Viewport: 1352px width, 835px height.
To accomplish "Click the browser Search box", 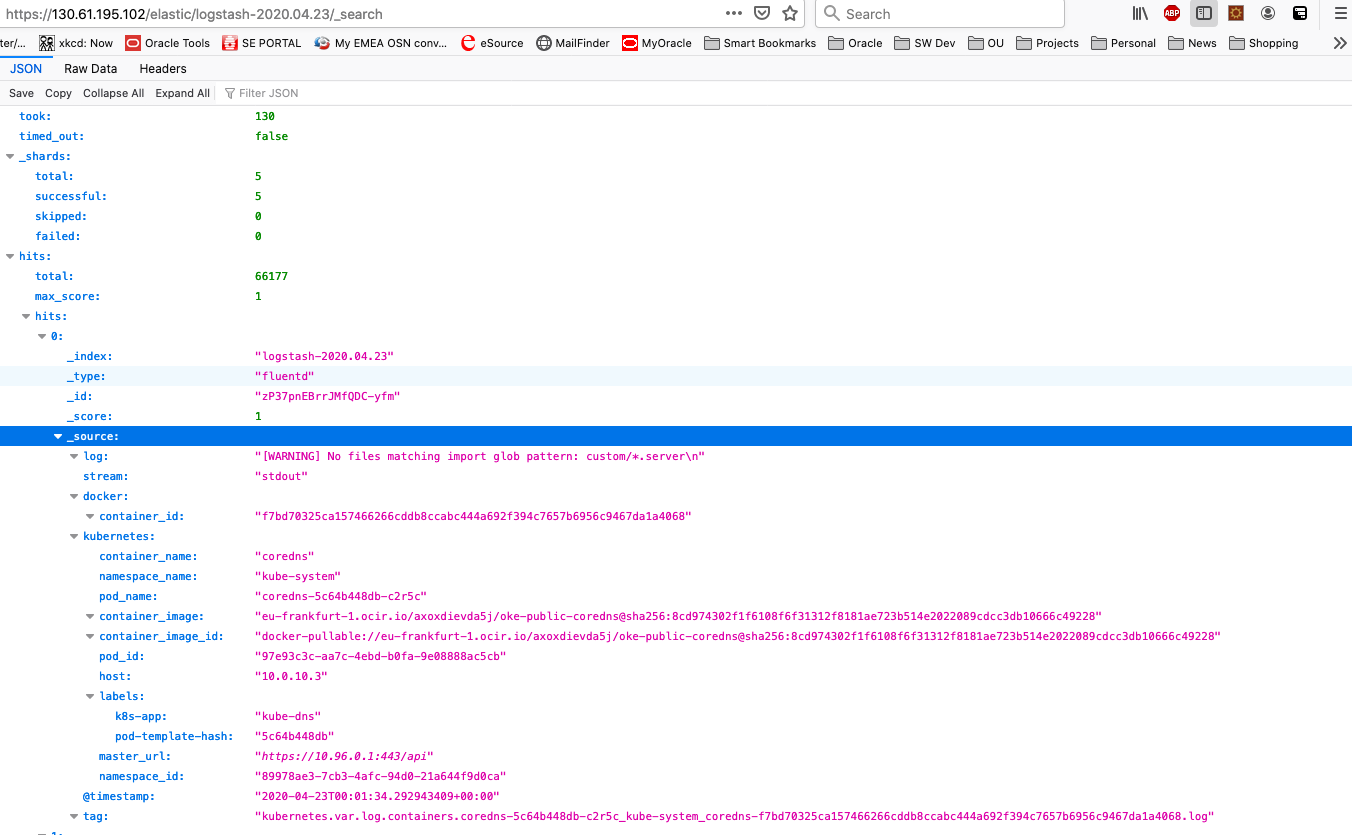I will (939, 14).
